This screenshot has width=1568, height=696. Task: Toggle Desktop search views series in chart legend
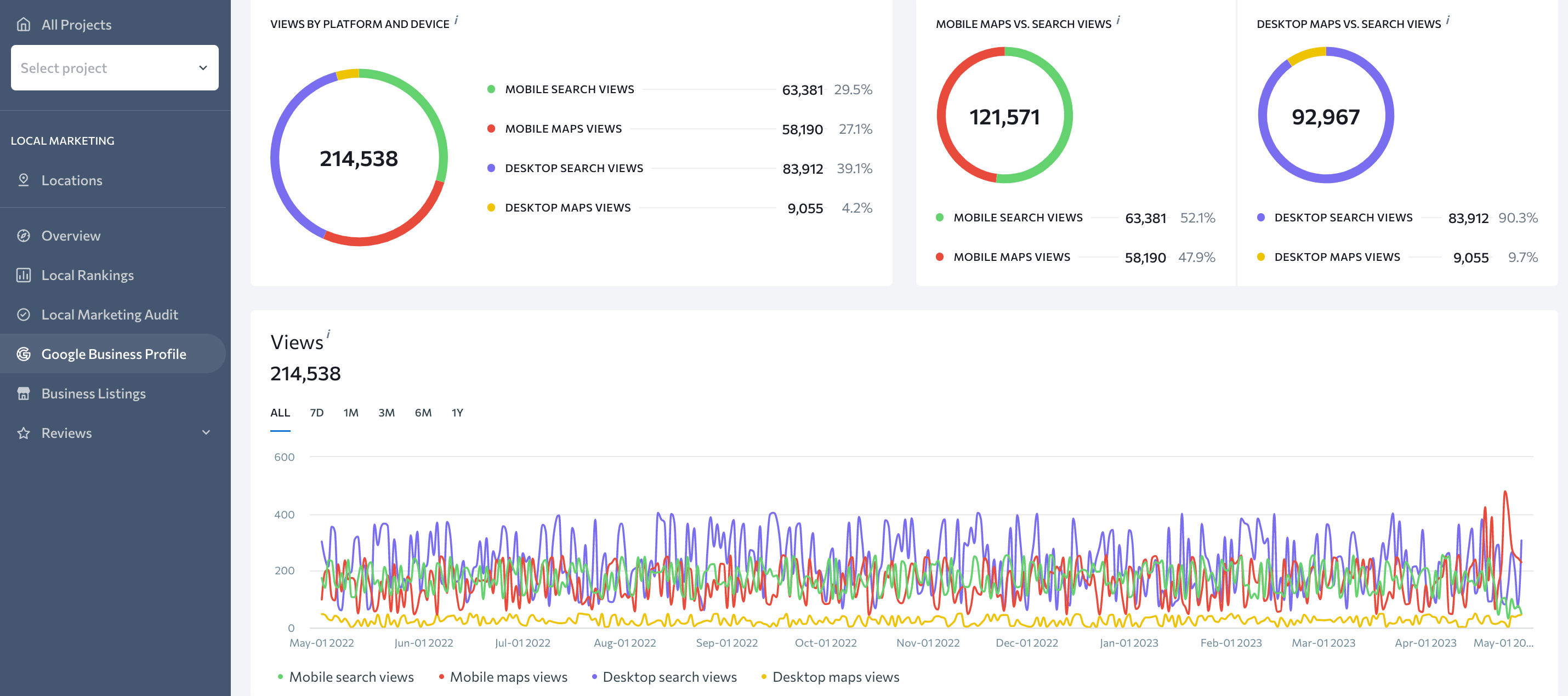click(664, 677)
